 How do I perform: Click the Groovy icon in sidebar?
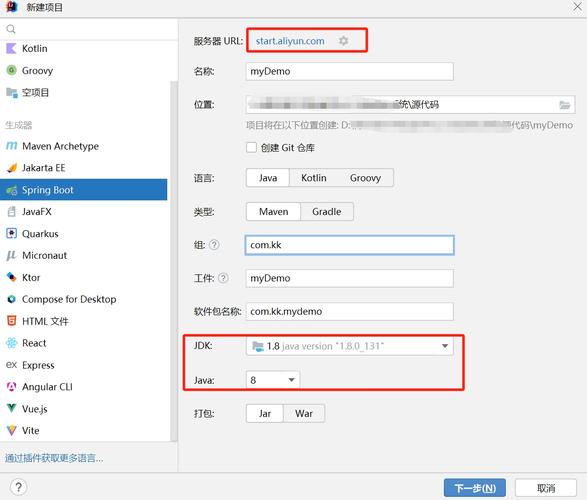pos(12,70)
